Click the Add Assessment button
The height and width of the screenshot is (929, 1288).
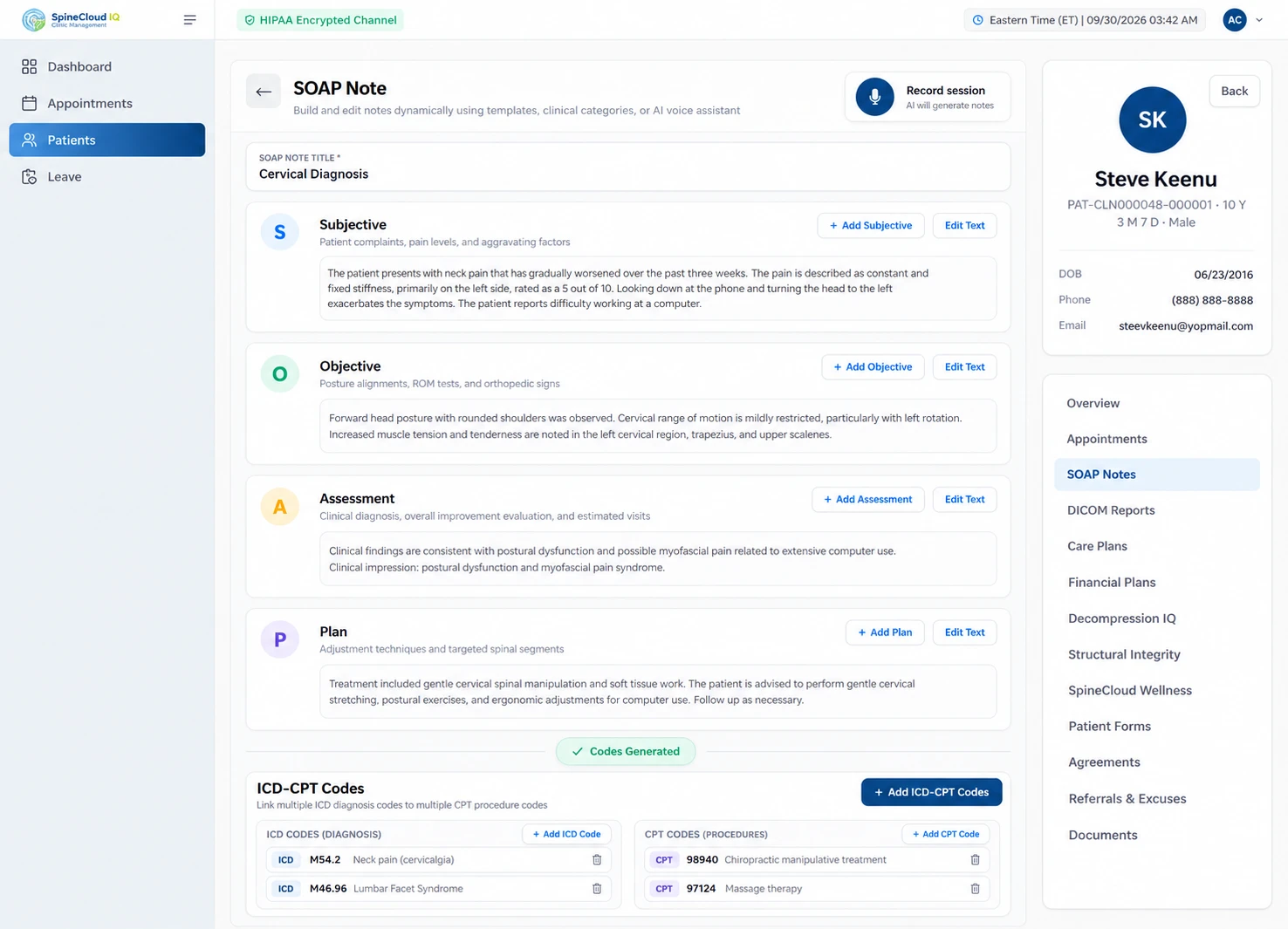coord(868,500)
